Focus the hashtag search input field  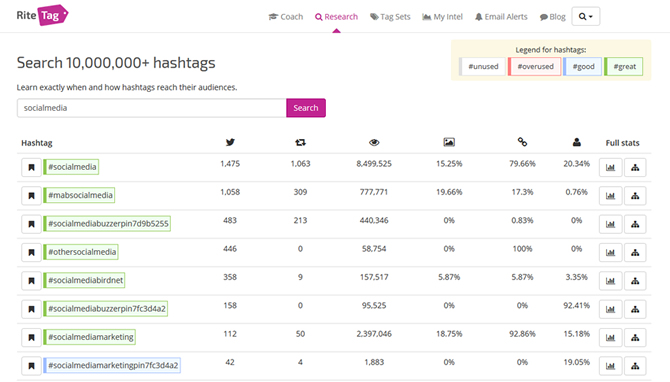(x=152, y=108)
